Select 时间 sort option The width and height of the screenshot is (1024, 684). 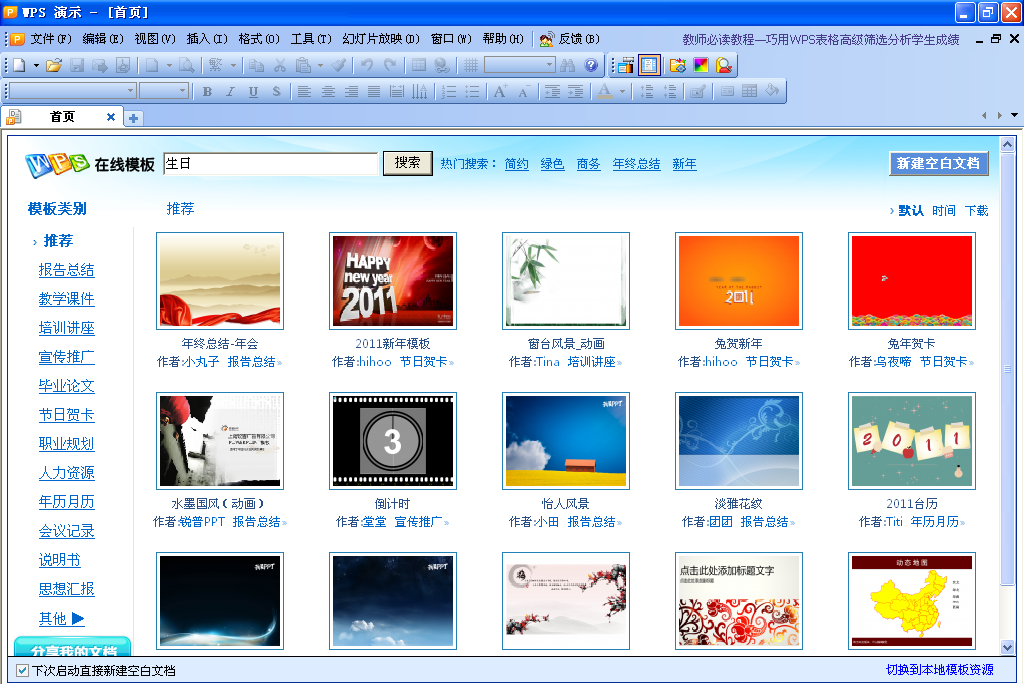pos(943,211)
